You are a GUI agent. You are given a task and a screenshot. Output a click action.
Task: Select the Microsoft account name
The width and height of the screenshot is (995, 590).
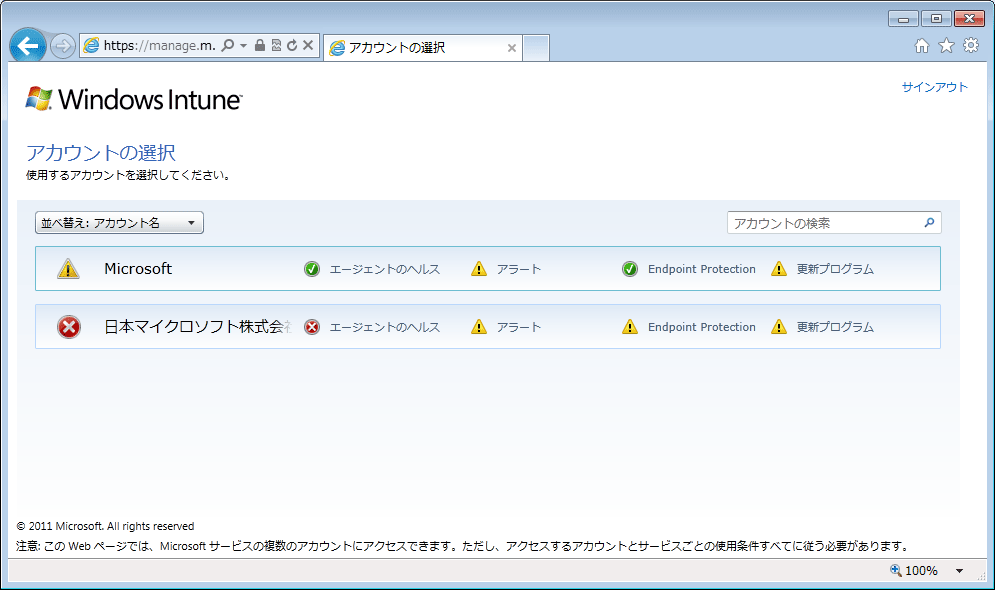tap(138, 269)
